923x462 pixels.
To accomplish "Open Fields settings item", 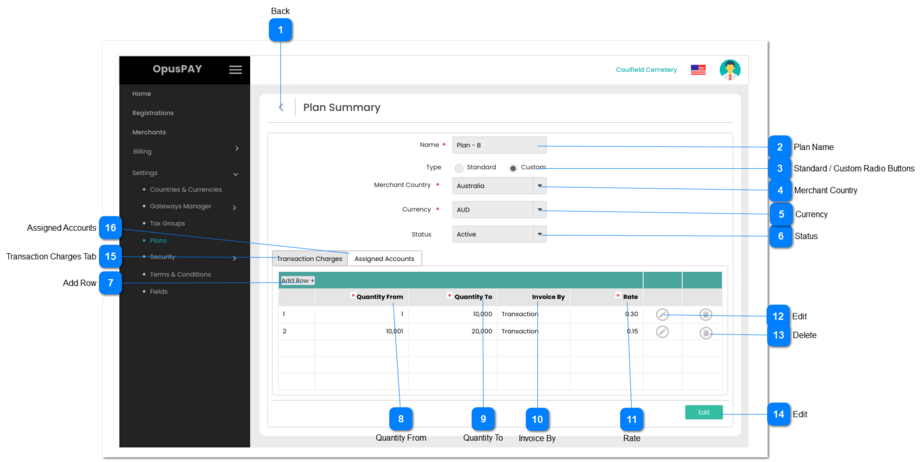I will (158, 291).
